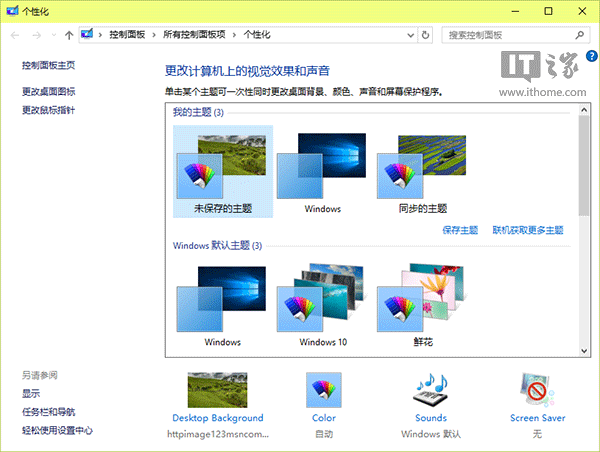Viewport: 600px width, 452px height.
Task: Expand the chevron after 所有控制面板项 breadcrumb
Action: (x=234, y=35)
